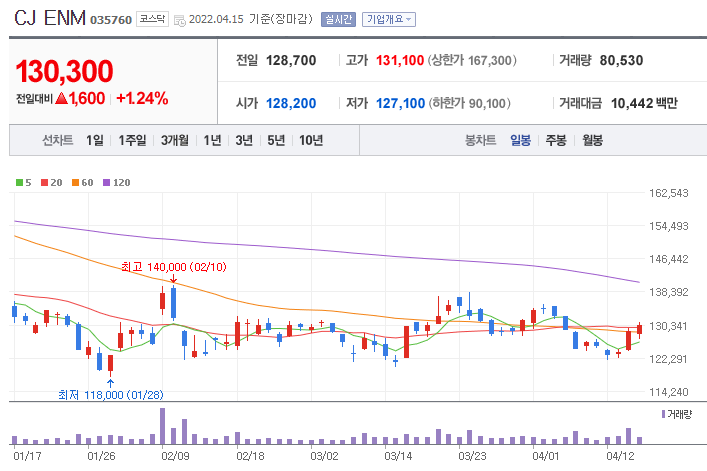Click the 저가 value 127,100
707x471 pixels.
click(400, 103)
